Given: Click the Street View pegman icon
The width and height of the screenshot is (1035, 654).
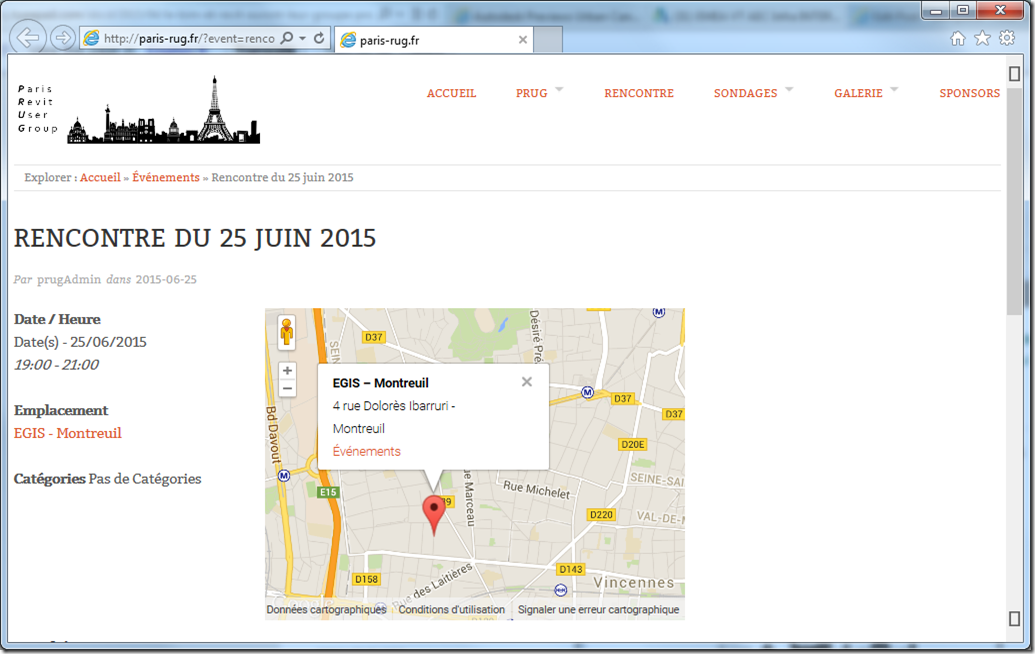Looking at the screenshot, I should click(x=287, y=332).
